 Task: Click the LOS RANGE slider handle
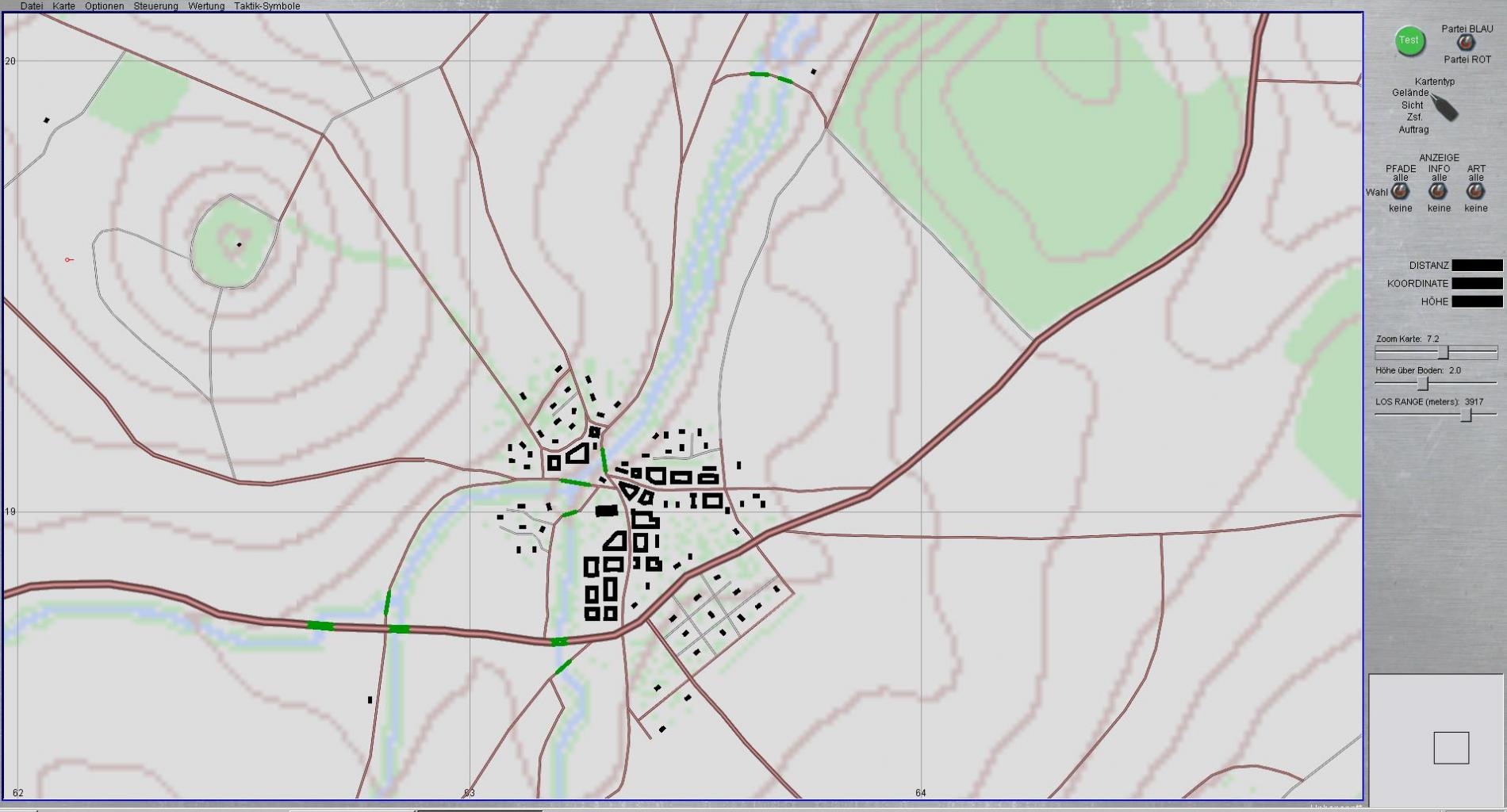[1467, 415]
